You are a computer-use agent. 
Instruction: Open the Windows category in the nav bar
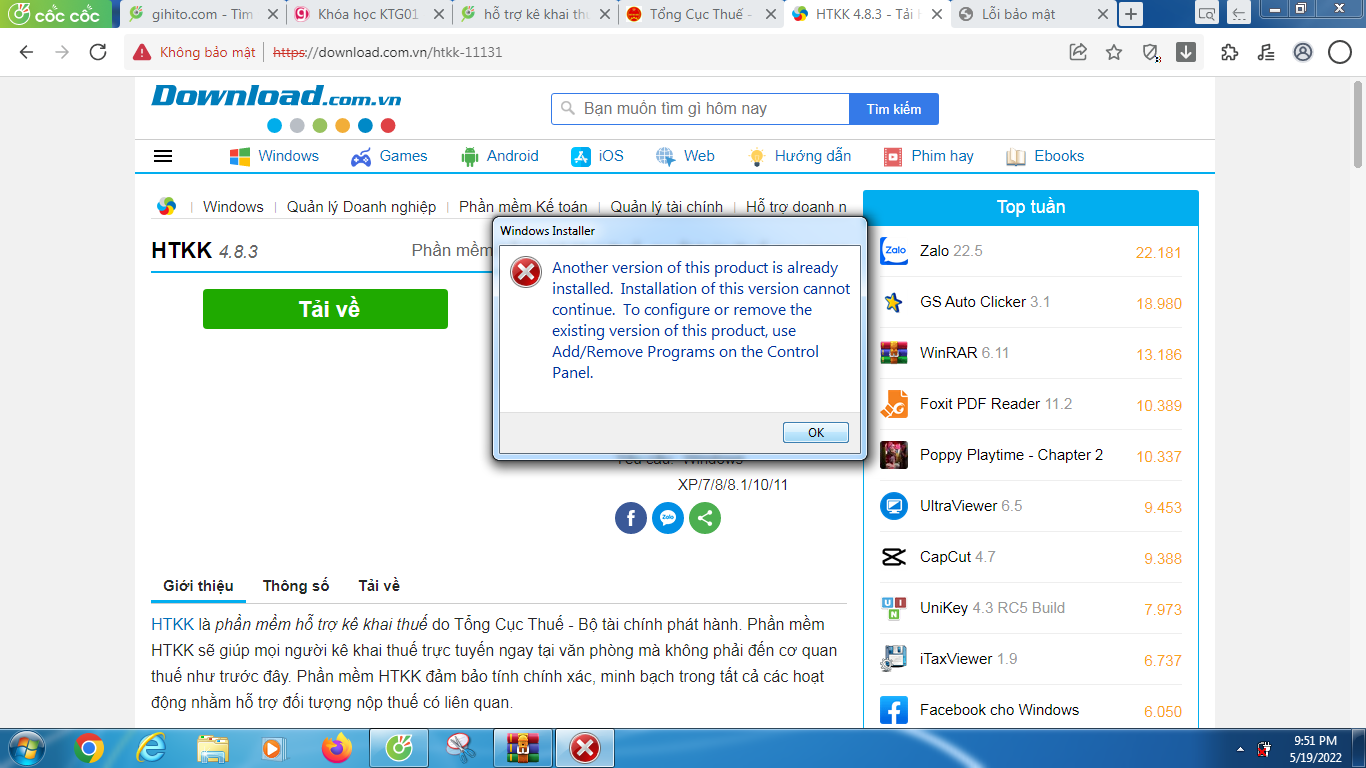pyautogui.click(x=274, y=156)
